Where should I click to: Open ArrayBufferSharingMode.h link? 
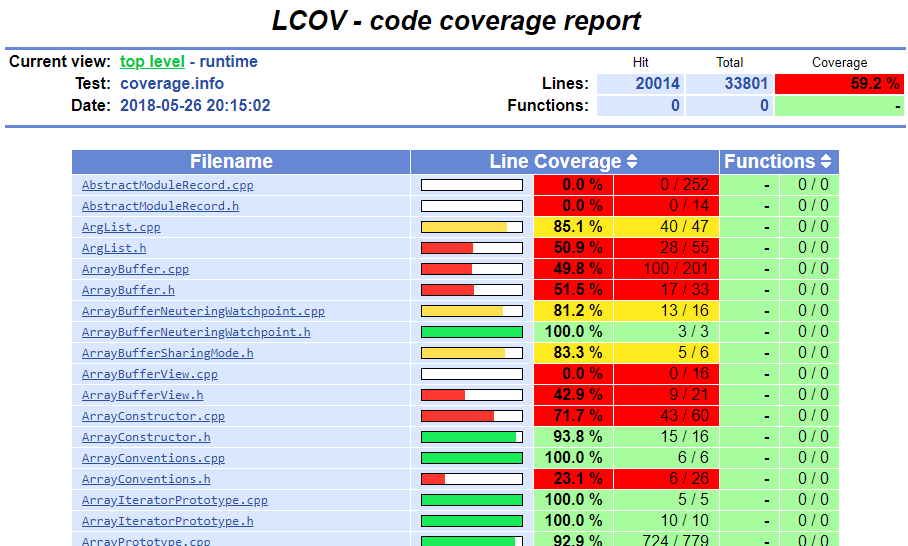[x=167, y=353]
